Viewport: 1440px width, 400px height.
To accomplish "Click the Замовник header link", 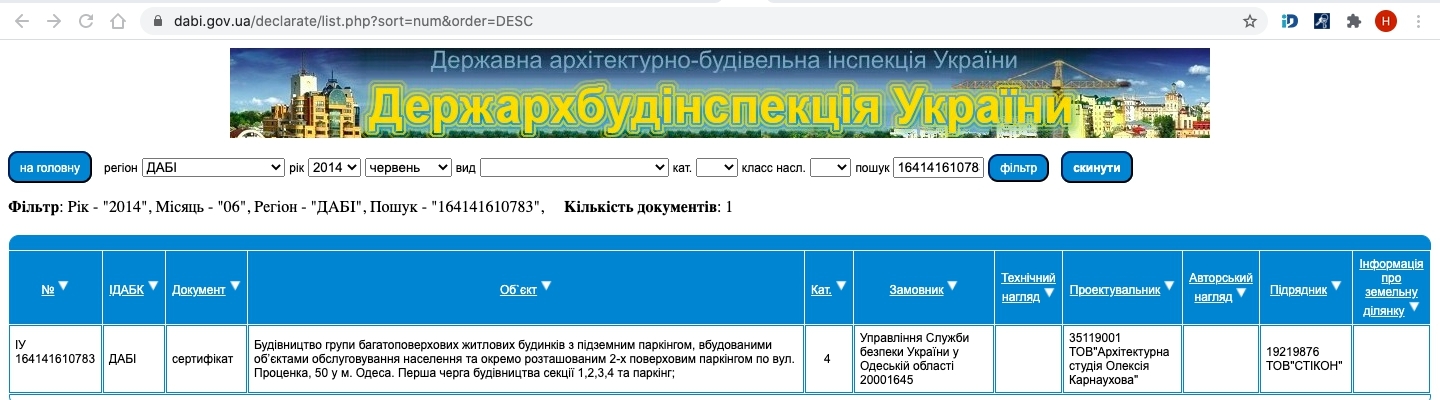I will 916,290.
